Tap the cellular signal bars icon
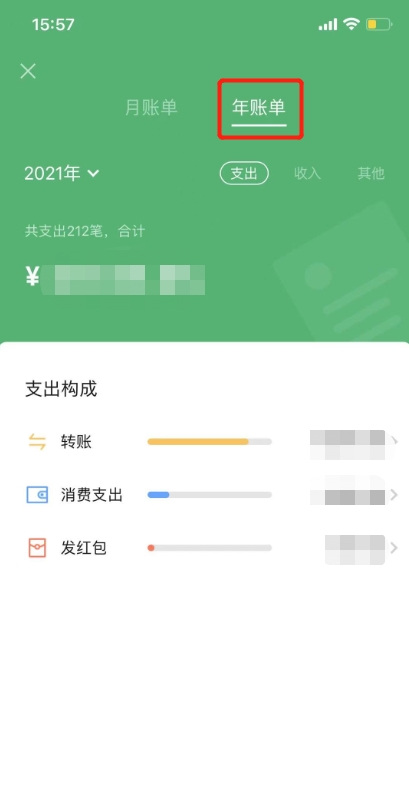The image size is (409, 801). pos(328,24)
